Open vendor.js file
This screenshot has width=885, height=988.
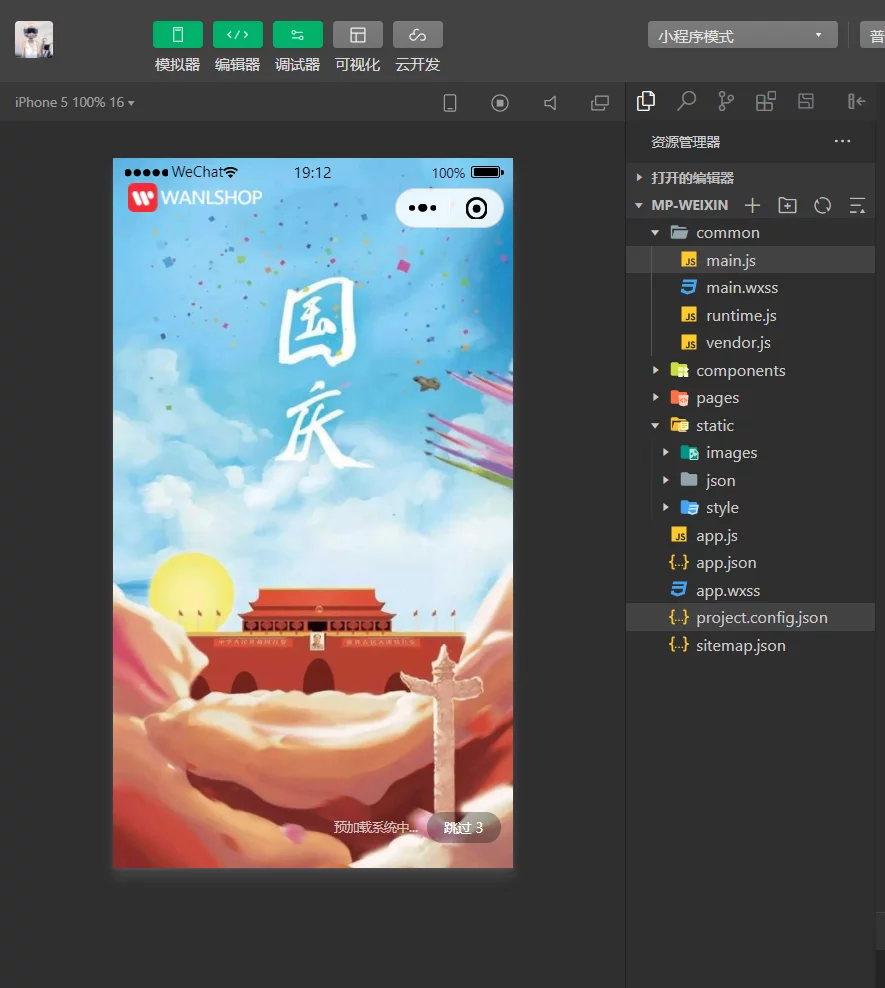click(x=751, y=343)
